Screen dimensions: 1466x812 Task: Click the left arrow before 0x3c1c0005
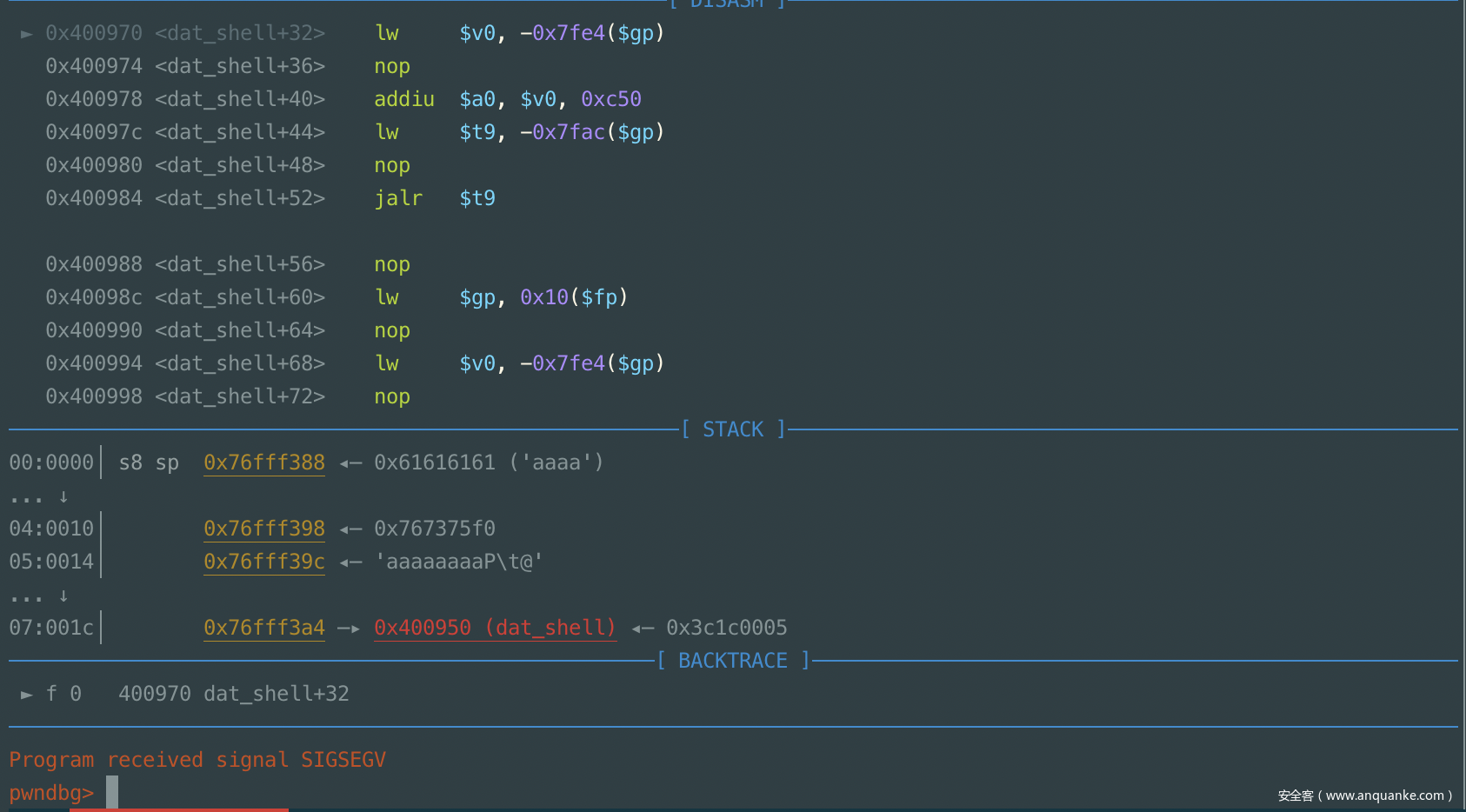click(x=643, y=629)
